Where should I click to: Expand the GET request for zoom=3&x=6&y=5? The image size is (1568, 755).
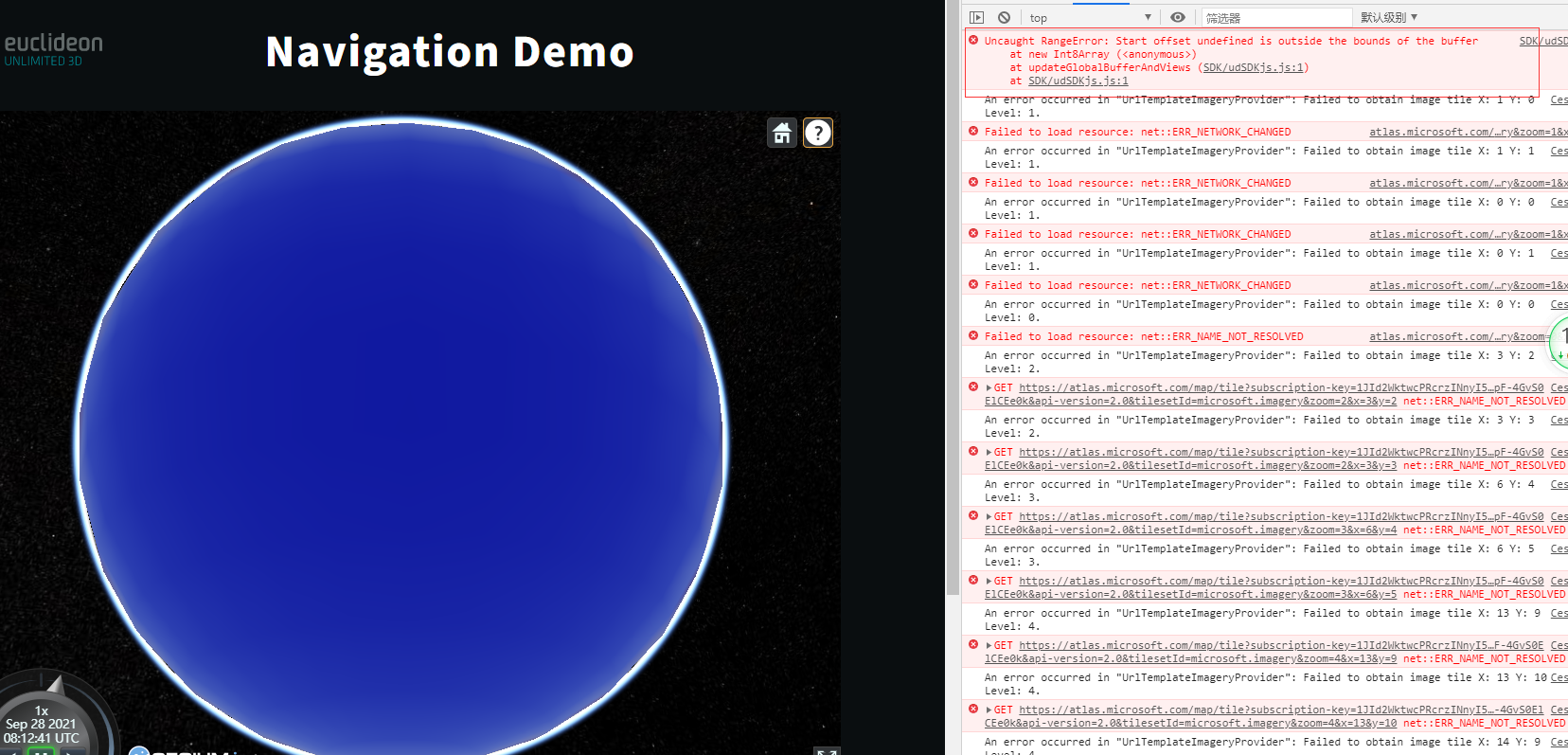click(x=989, y=581)
